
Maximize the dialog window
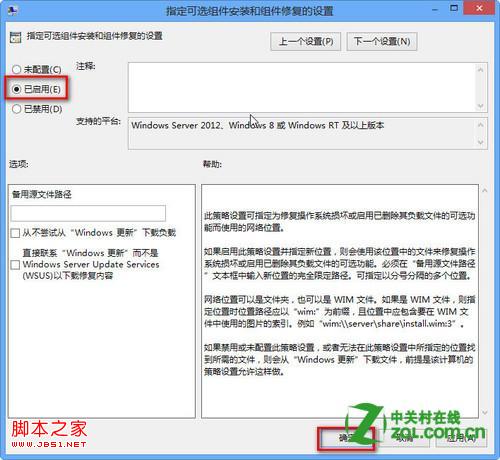(x=454, y=8)
